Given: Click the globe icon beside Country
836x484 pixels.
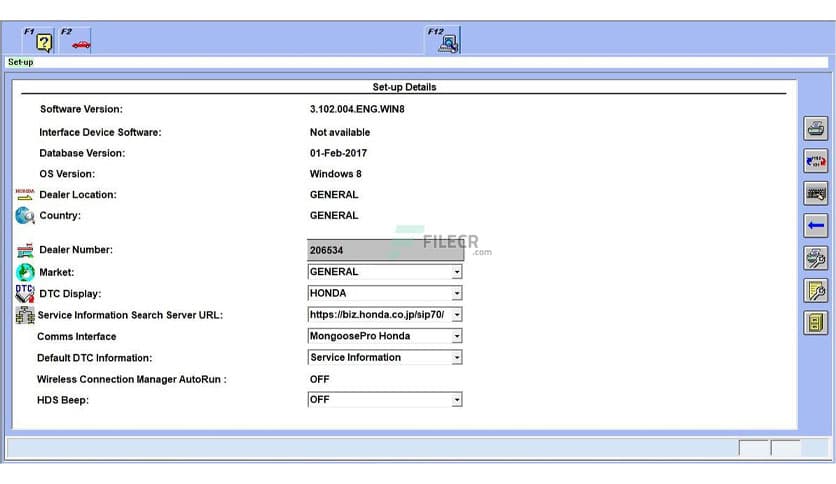Looking at the screenshot, I should click(25, 215).
